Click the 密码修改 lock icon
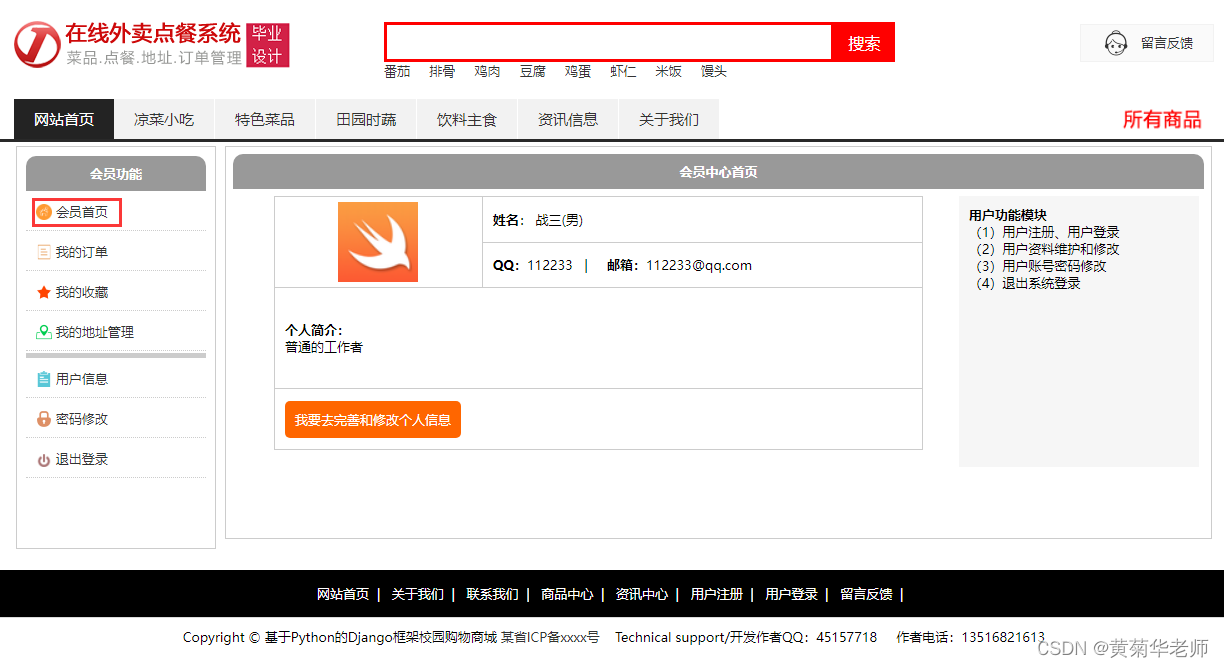1224x668 pixels. click(x=44, y=419)
